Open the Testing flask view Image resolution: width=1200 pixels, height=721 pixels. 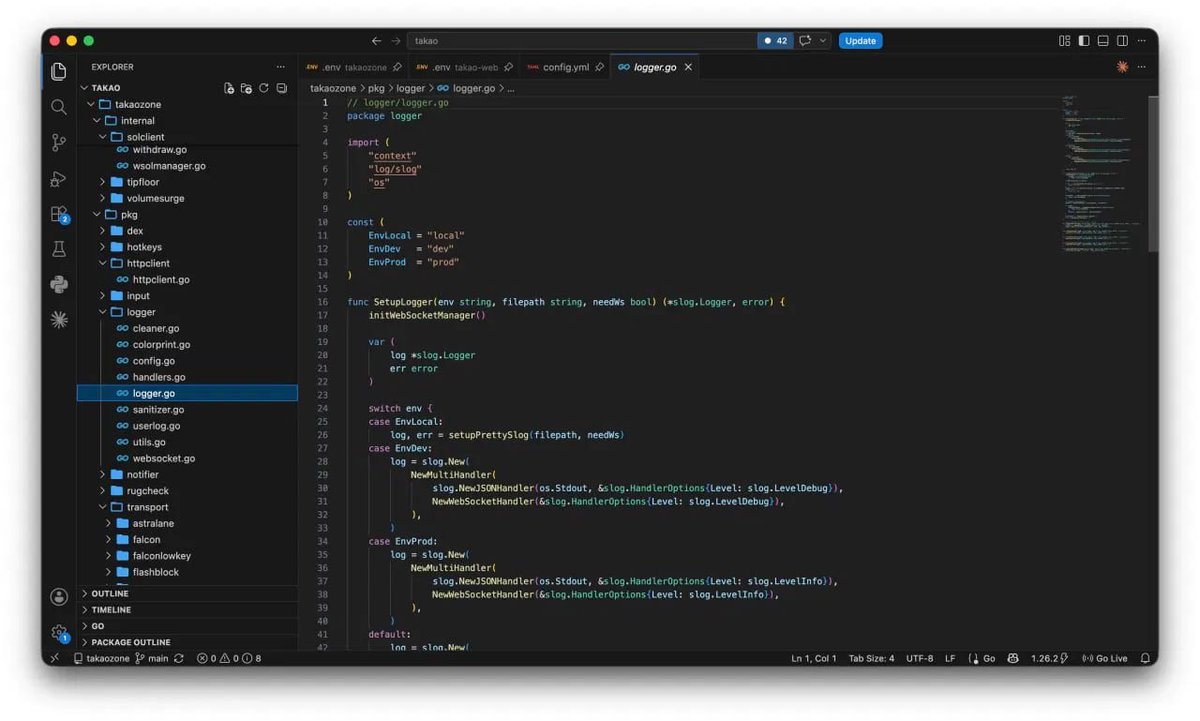[59, 249]
